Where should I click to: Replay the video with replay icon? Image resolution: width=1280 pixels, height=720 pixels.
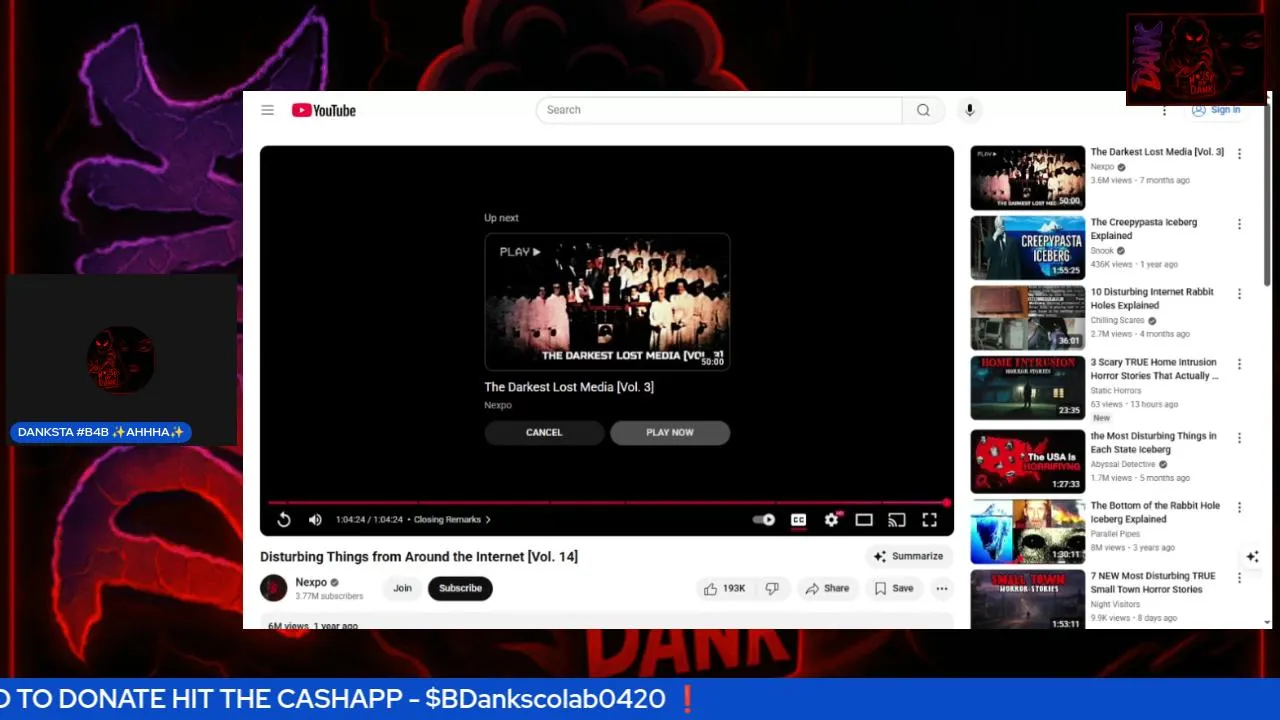(284, 519)
